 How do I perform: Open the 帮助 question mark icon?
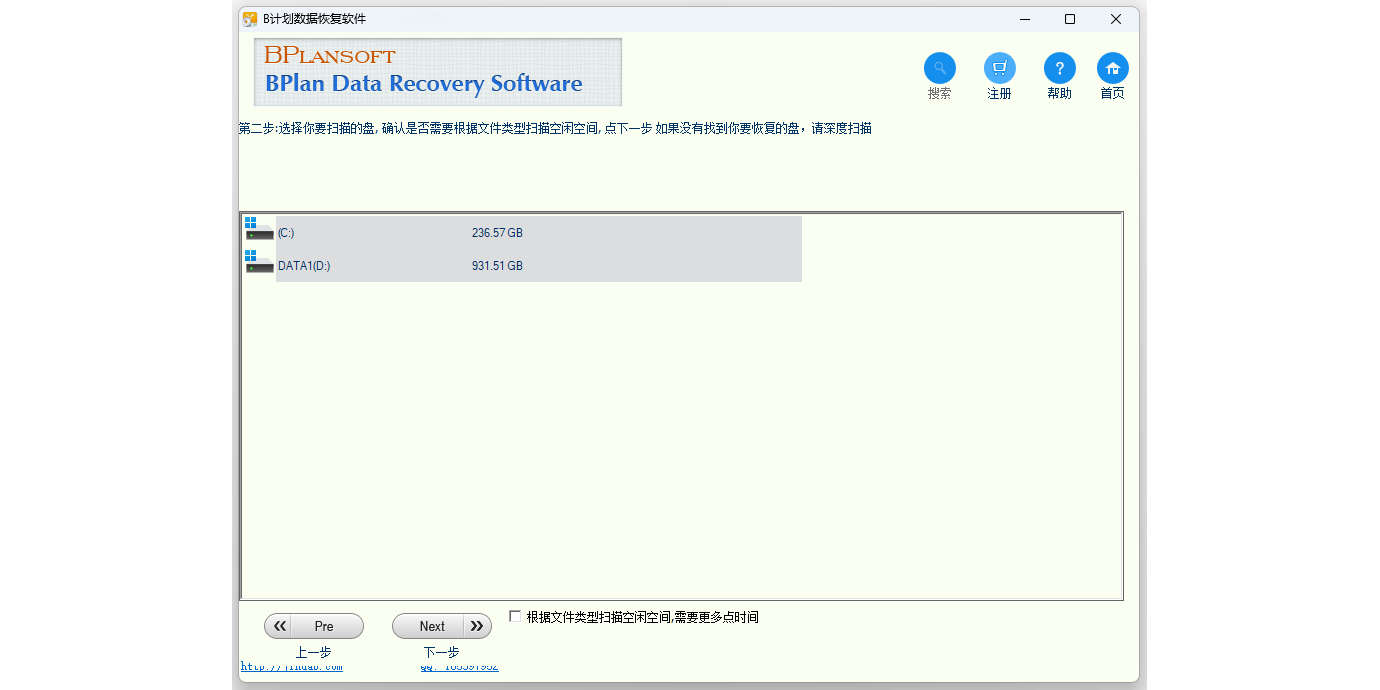point(1059,68)
